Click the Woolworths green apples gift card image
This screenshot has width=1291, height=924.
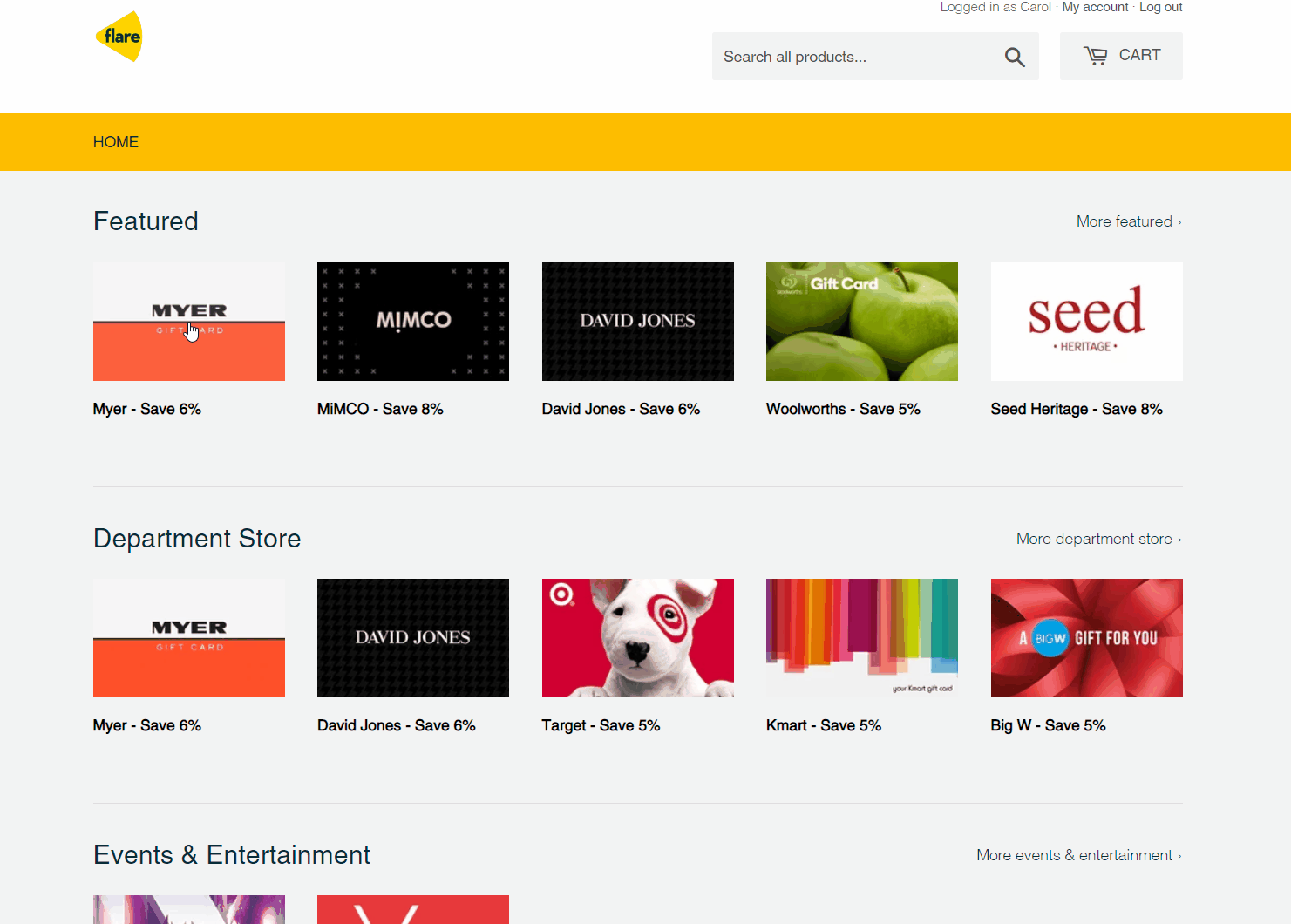point(861,321)
